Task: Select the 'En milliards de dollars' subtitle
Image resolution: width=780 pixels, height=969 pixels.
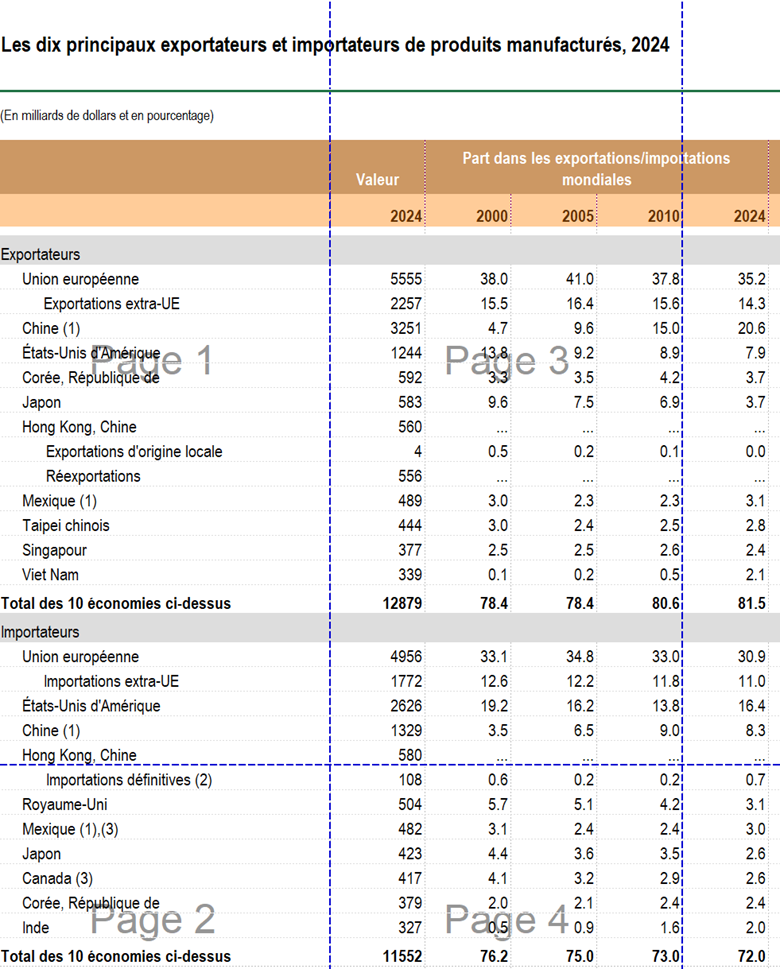Action: [107, 116]
